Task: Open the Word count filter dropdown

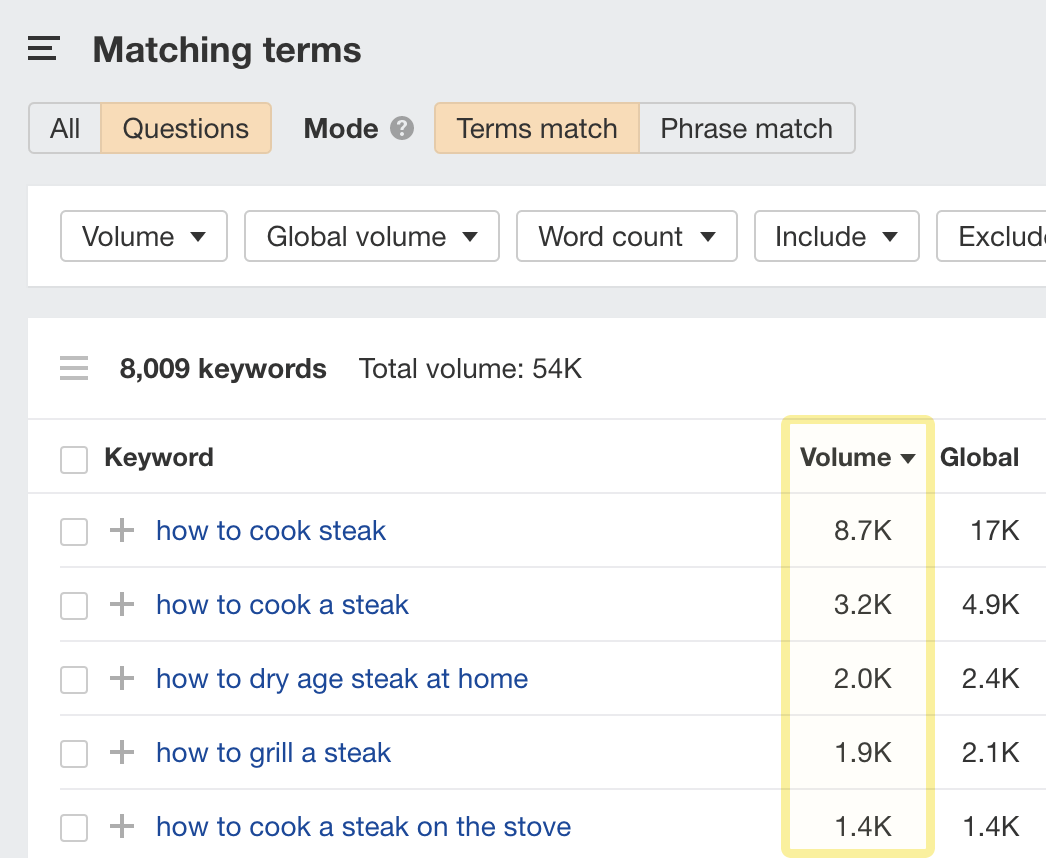Action: pyautogui.click(x=626, y=237)
